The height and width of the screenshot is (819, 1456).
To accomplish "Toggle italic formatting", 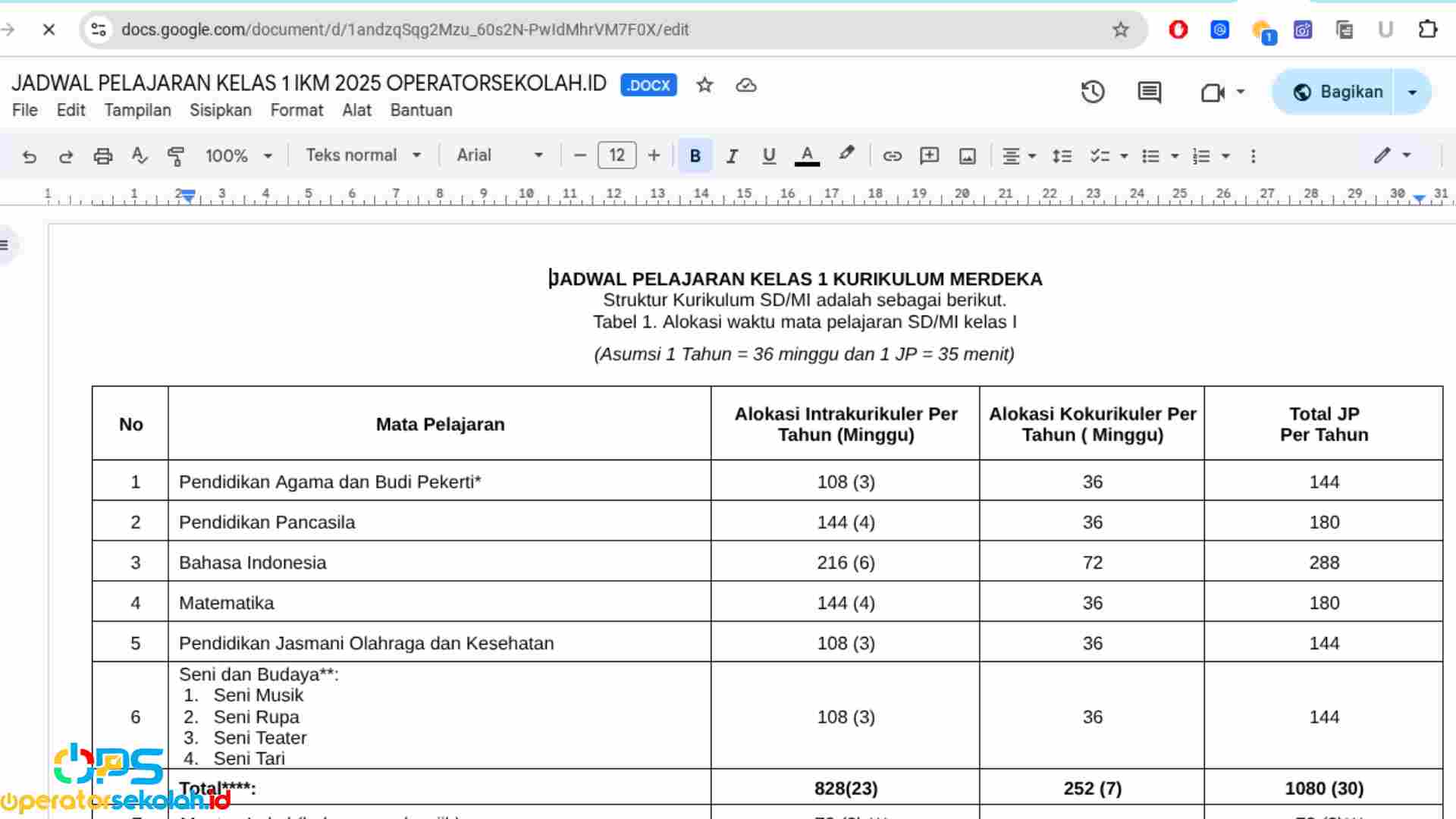I will tap(732, 156).
